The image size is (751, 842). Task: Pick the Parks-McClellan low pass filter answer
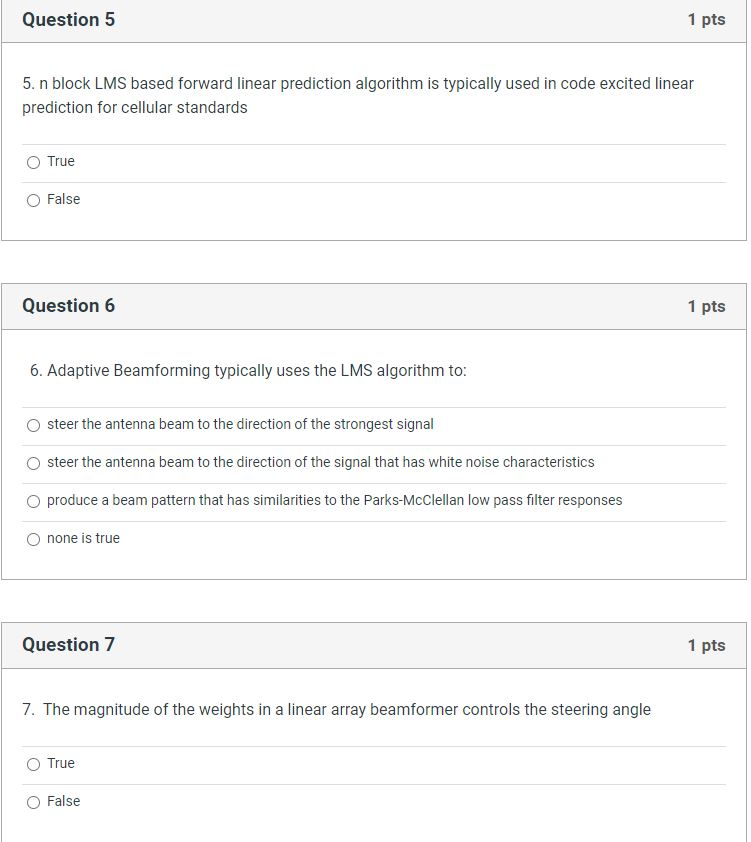pyautogui.click(x=33, y=501)
